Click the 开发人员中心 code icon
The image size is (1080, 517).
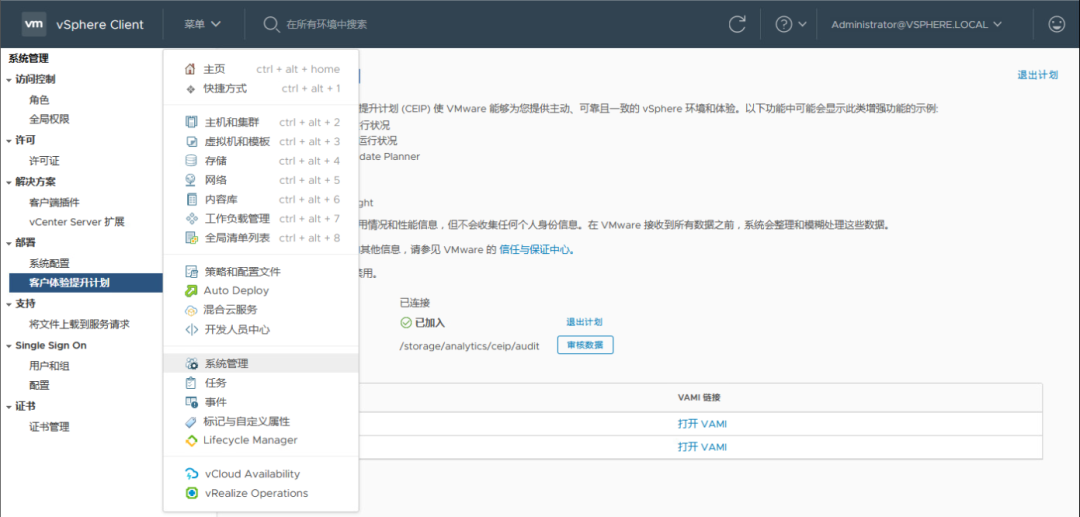[x=191, y=330]
